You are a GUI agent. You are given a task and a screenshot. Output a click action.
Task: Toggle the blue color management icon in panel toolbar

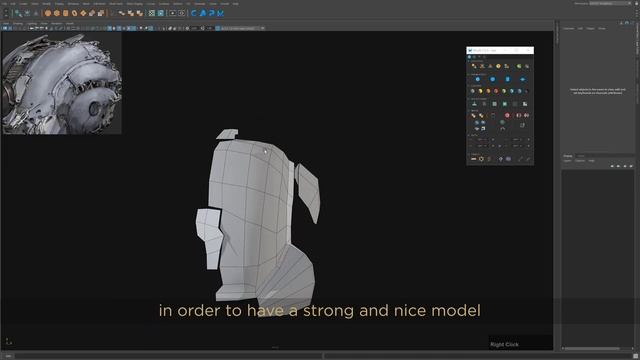click(218, 28)
